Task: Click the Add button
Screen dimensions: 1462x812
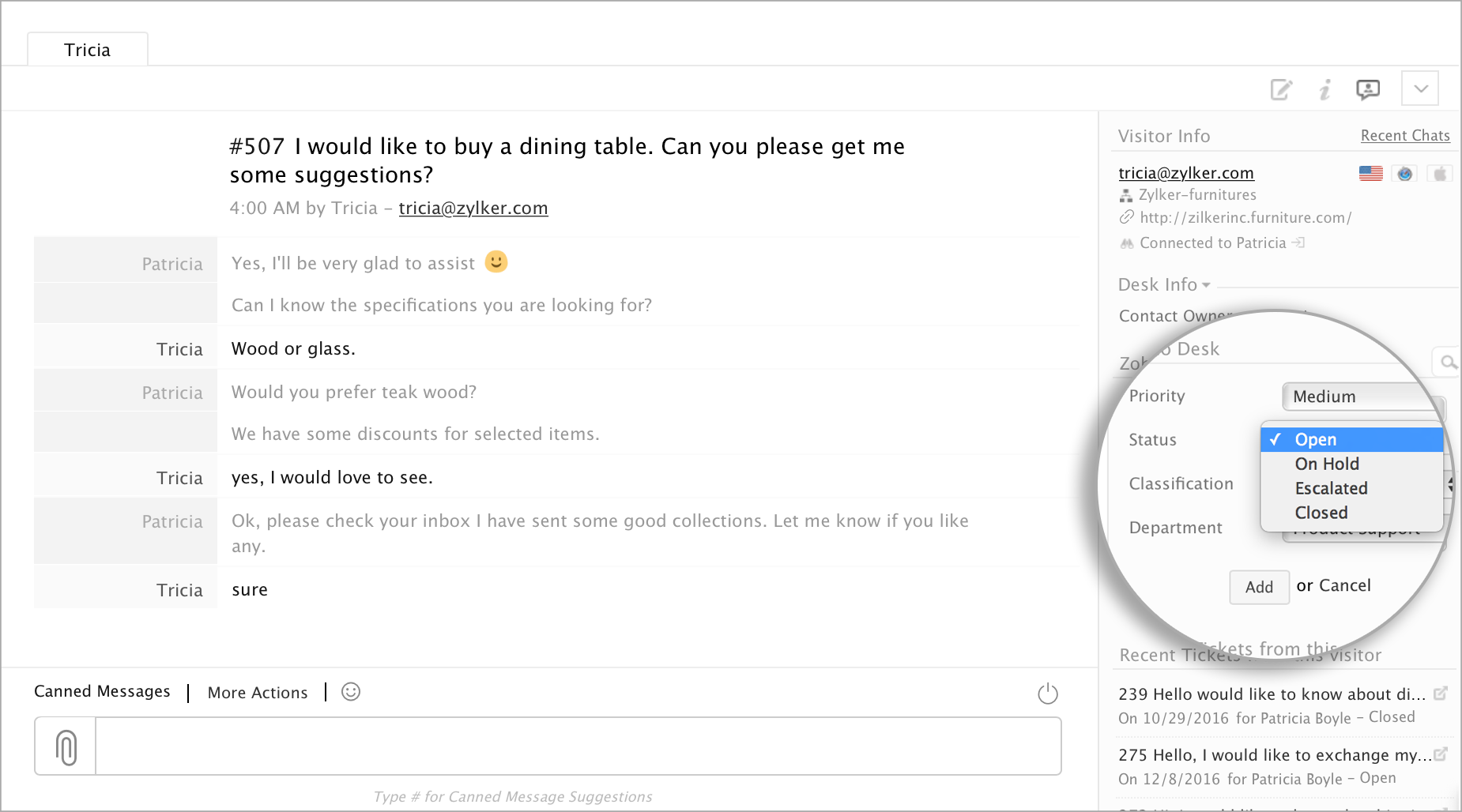Action: (1259, 587)
